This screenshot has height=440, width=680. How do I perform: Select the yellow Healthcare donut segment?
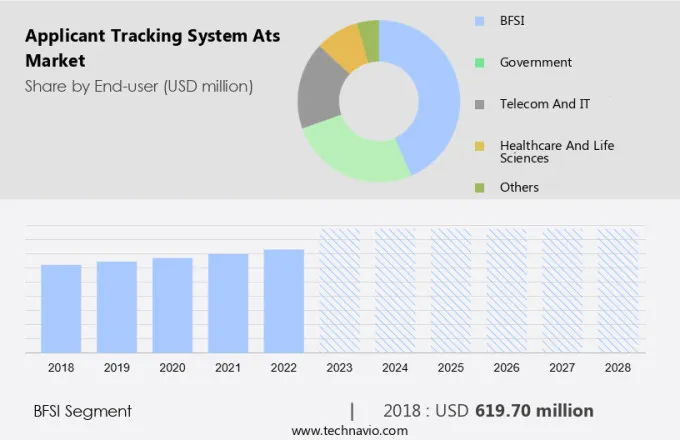(344, 46)
